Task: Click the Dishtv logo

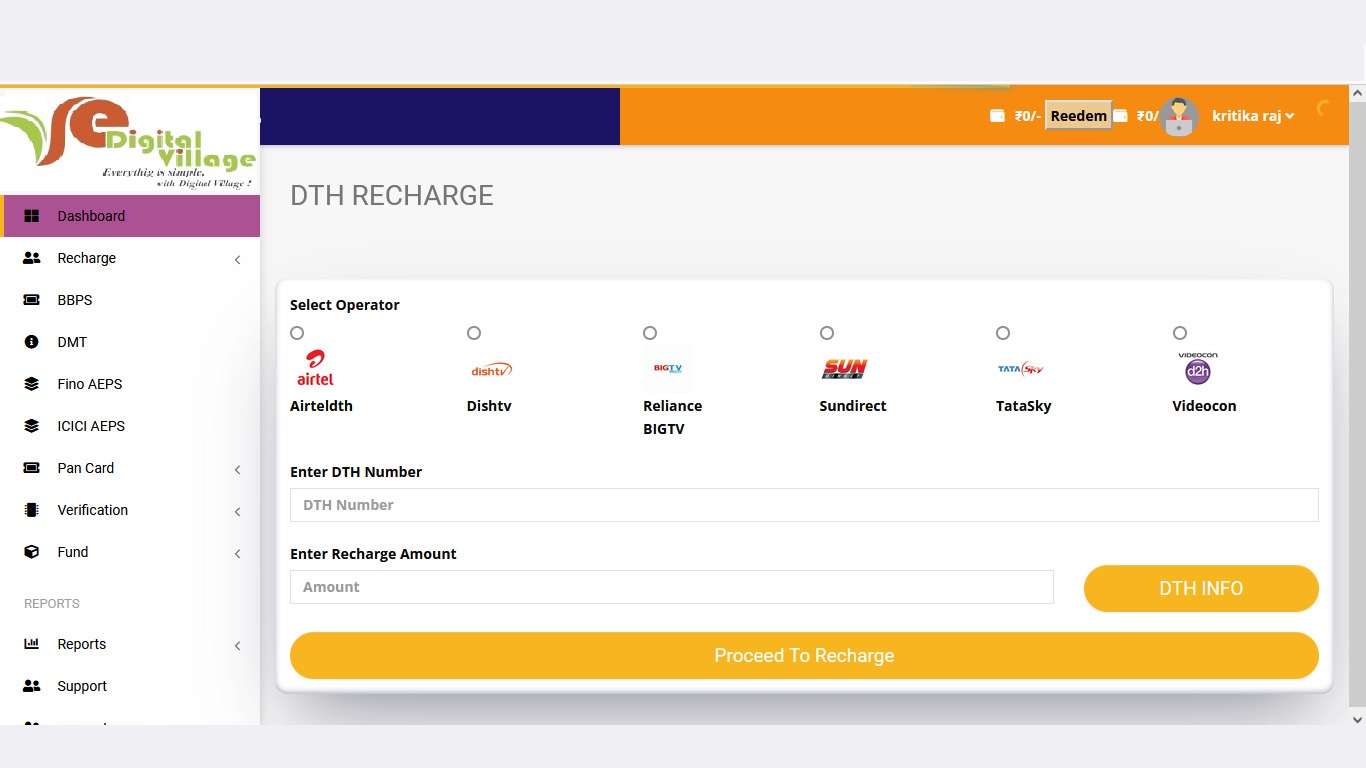Action: (x=491, y=370)
